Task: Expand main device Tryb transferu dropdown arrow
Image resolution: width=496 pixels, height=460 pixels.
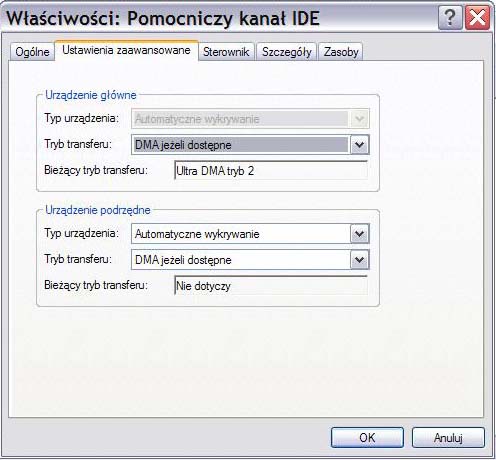Action: tap(359, 145)
